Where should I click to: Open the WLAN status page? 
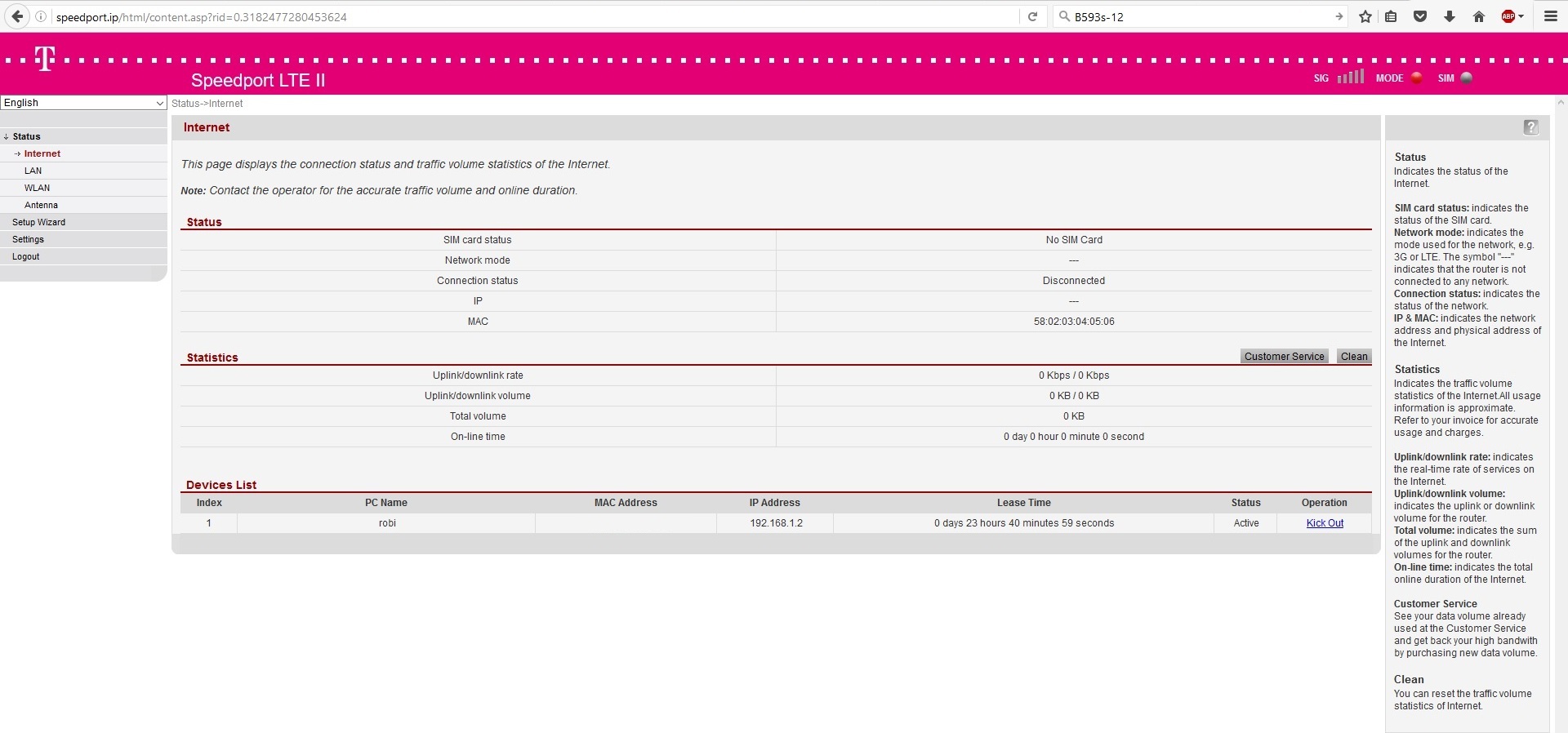[37, 188]
